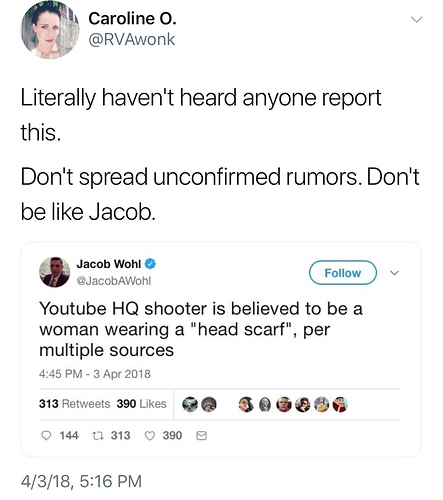Follow Jacob Wohl with the Follow button
This screenshot has width=443, height=500.
(343, 273)
